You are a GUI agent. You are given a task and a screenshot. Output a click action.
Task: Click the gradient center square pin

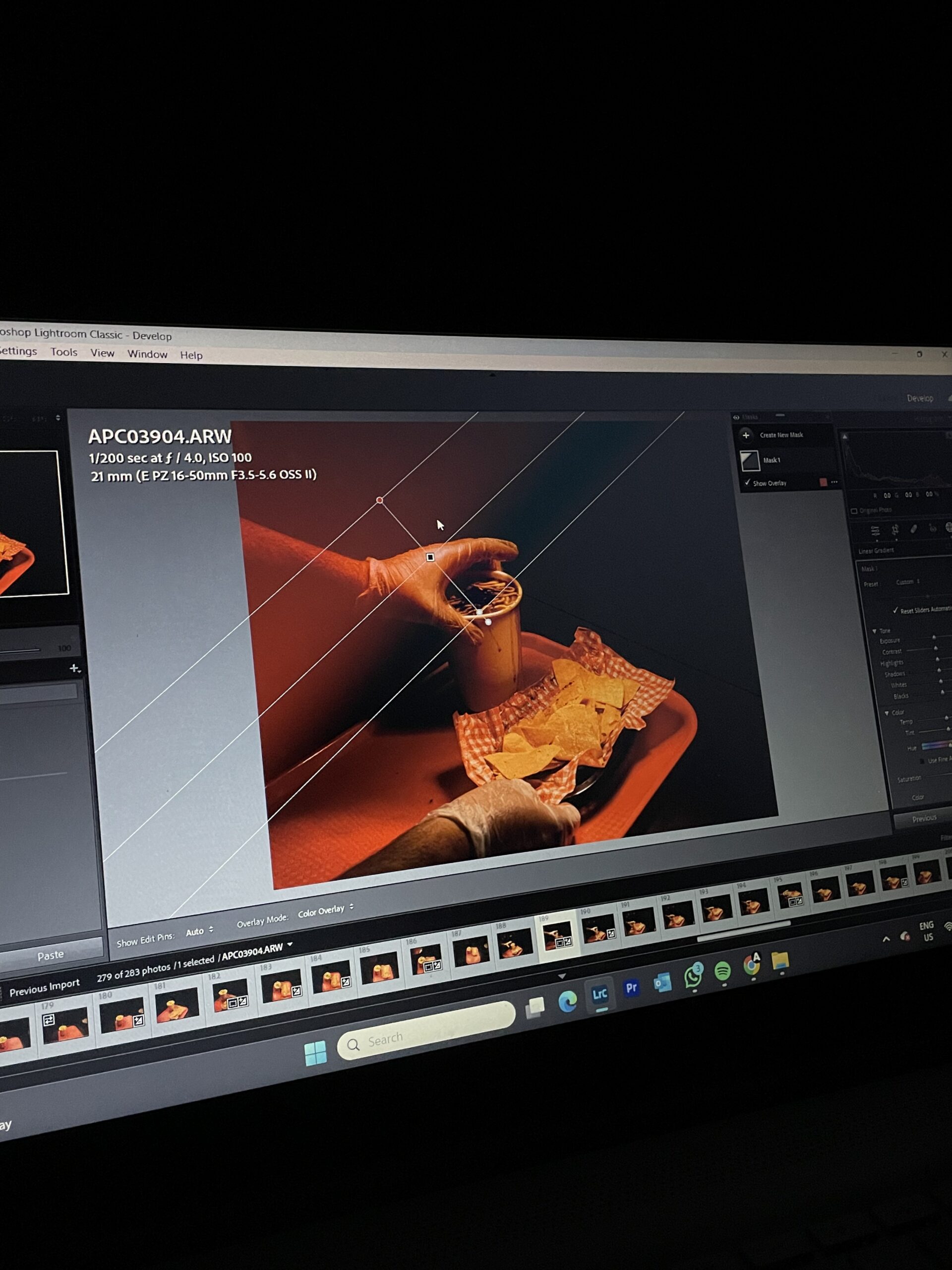[430, 557]
